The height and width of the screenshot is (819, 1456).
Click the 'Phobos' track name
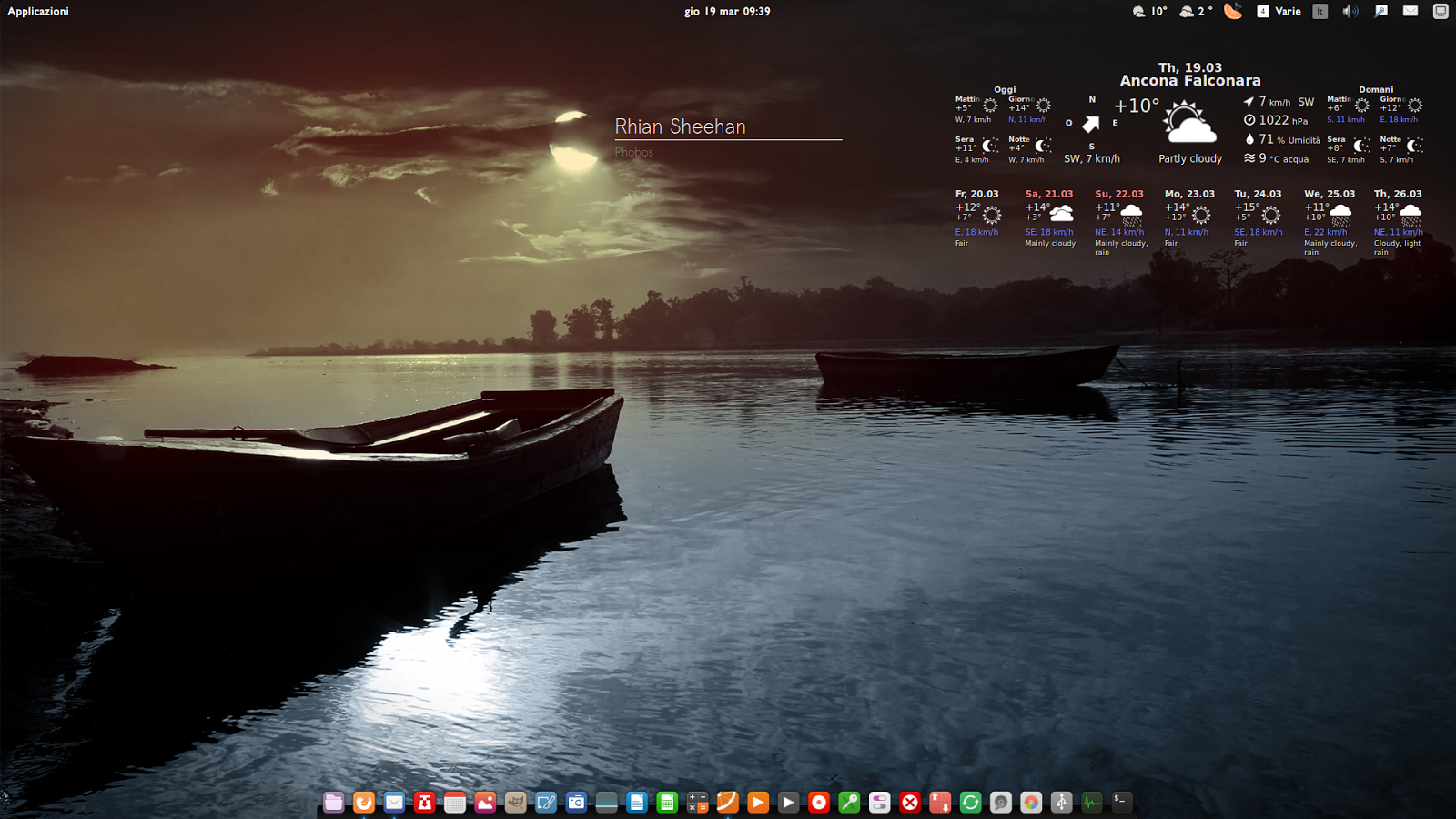pyautogui.click(x=634, y=152)
